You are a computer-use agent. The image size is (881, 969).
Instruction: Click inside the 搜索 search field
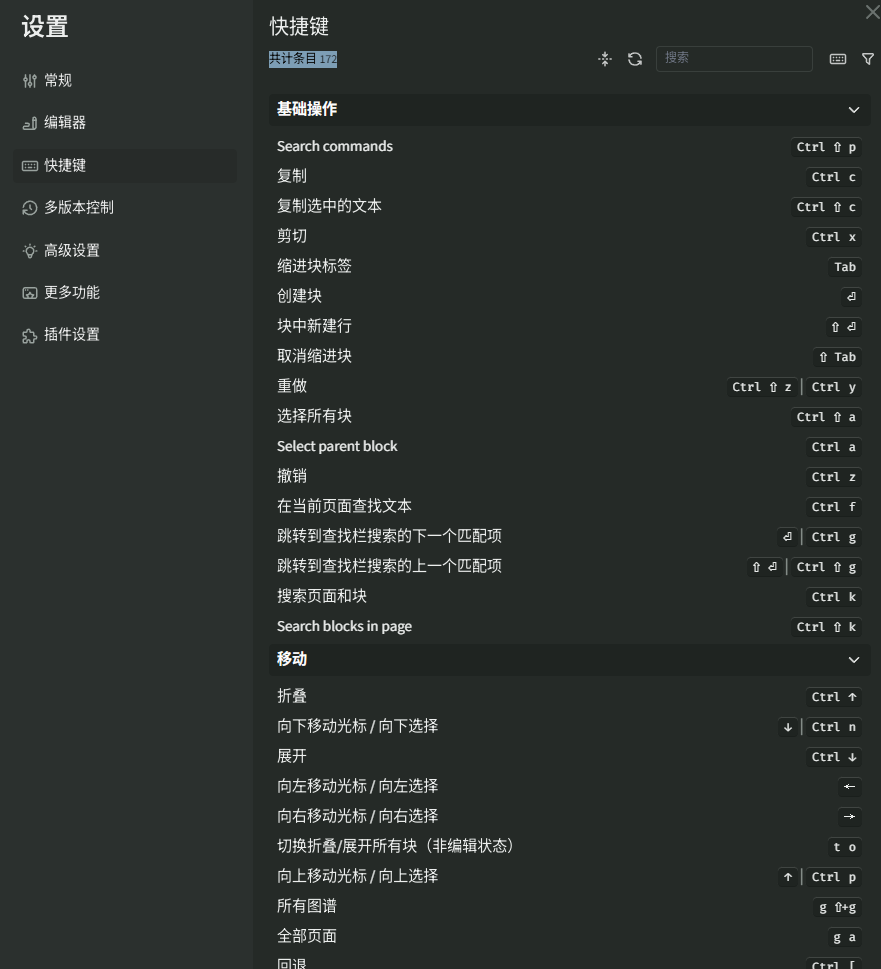(734, 59)
